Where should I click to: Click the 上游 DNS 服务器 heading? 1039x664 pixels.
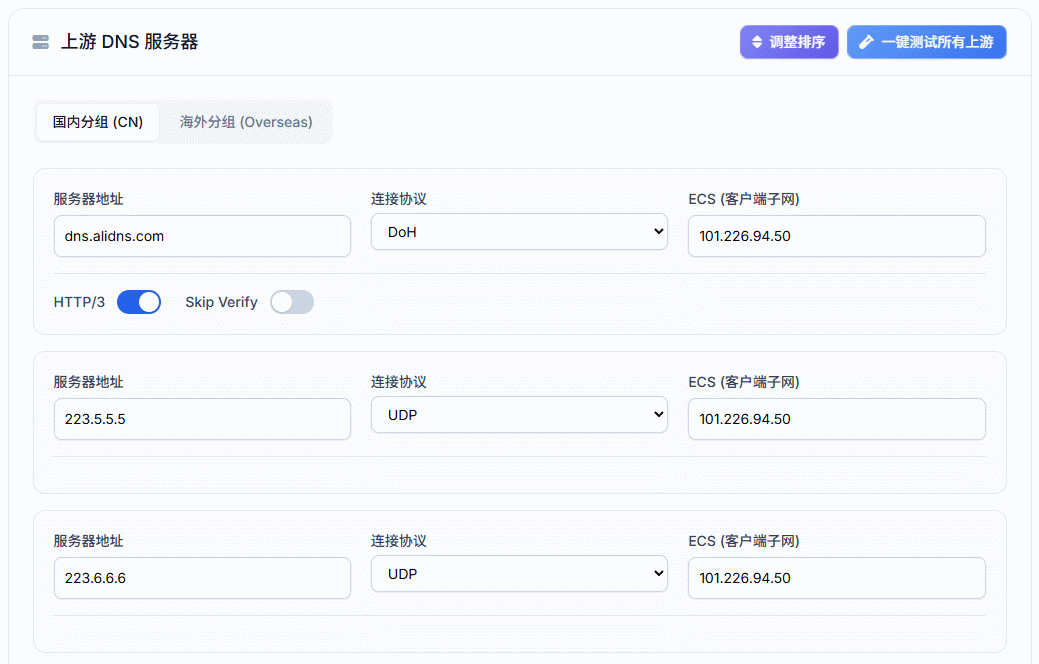129,42
